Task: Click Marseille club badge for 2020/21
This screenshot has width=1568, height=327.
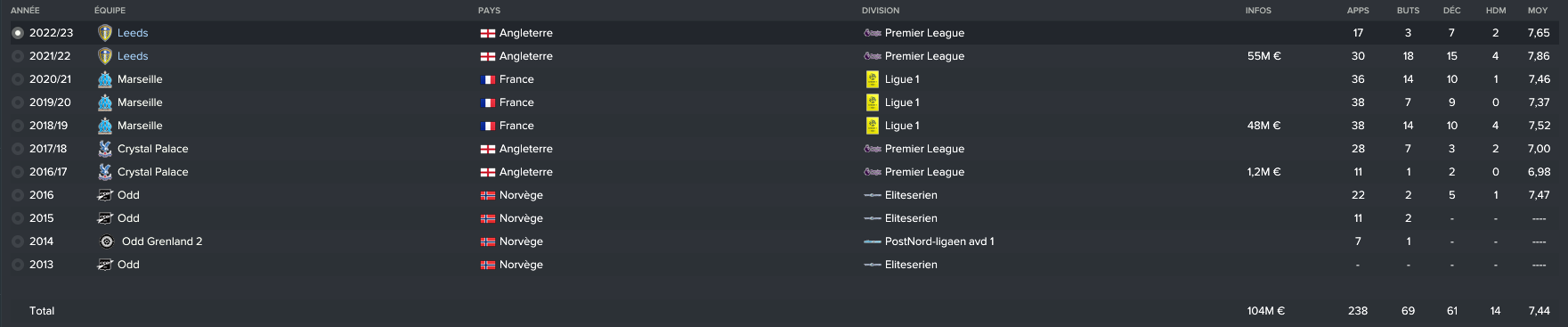Action: click(105, 79)
